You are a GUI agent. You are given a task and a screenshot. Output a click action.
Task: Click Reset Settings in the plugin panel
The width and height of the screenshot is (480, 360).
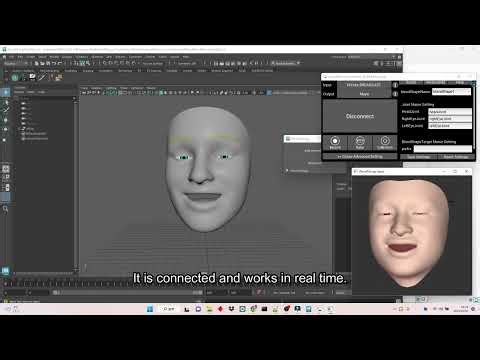(456, 157)
